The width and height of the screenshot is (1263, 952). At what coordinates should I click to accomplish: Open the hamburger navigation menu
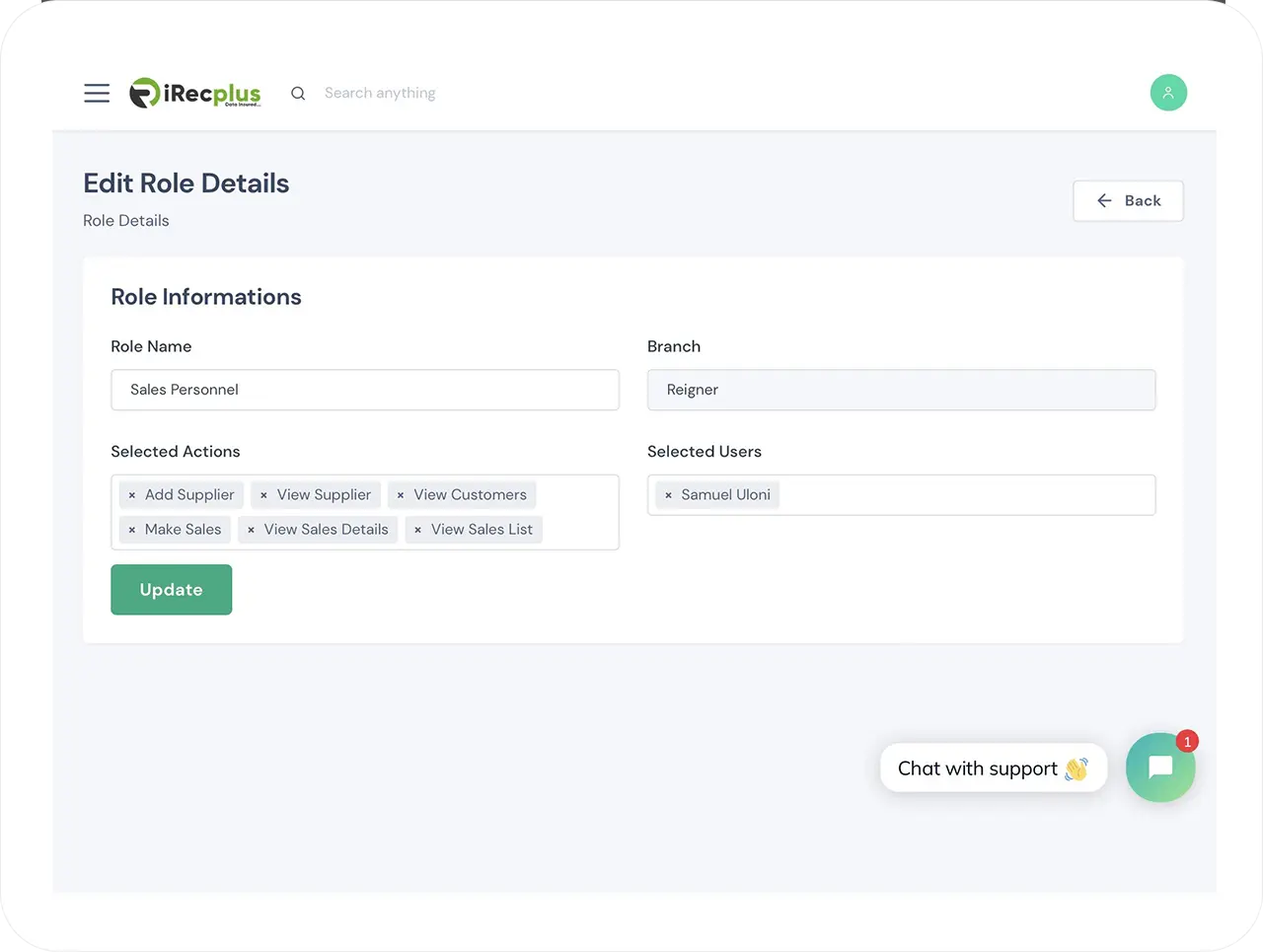(x=97, y=93)
